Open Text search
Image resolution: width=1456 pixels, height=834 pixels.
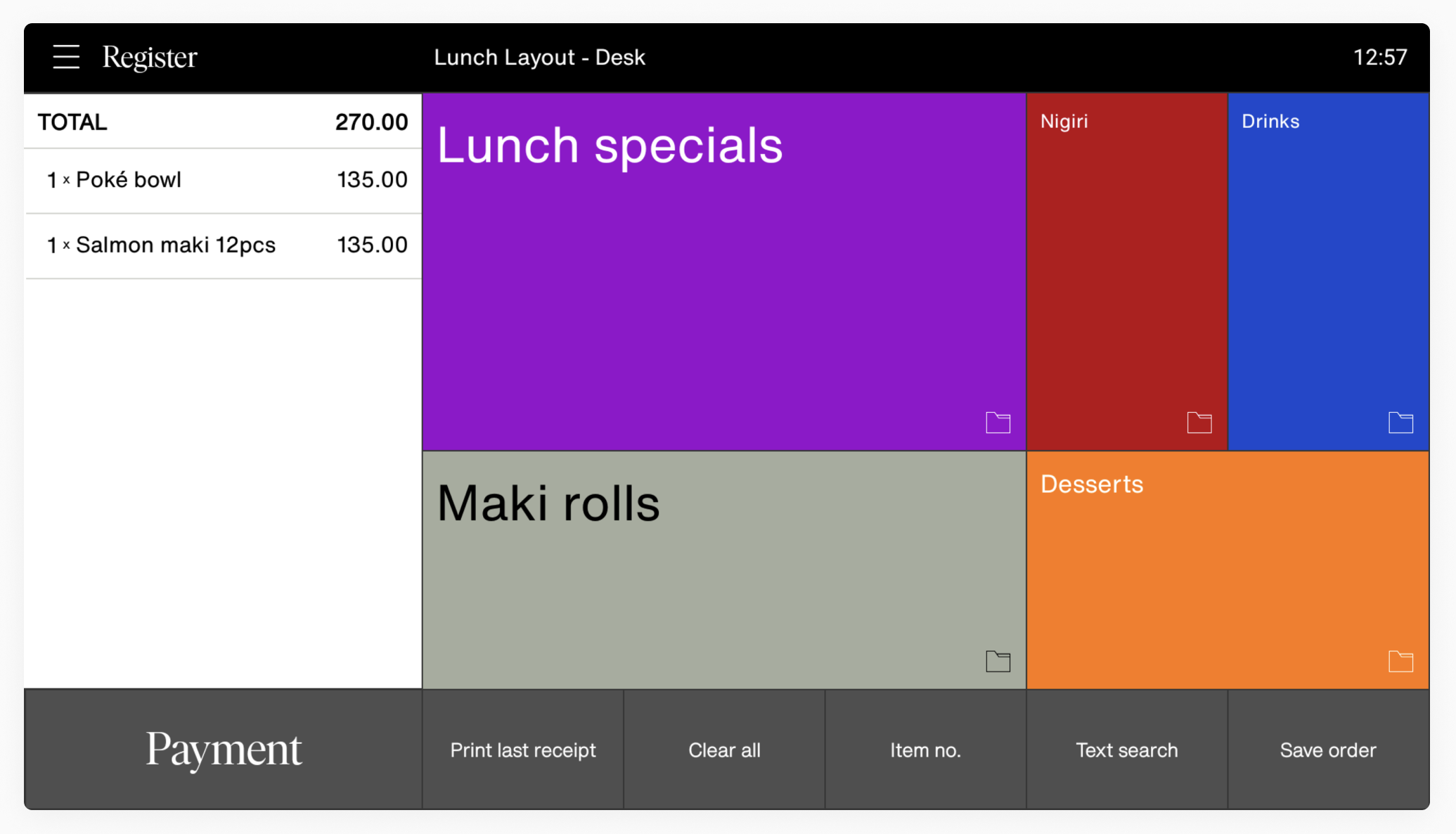click(x=1126, y=750)
